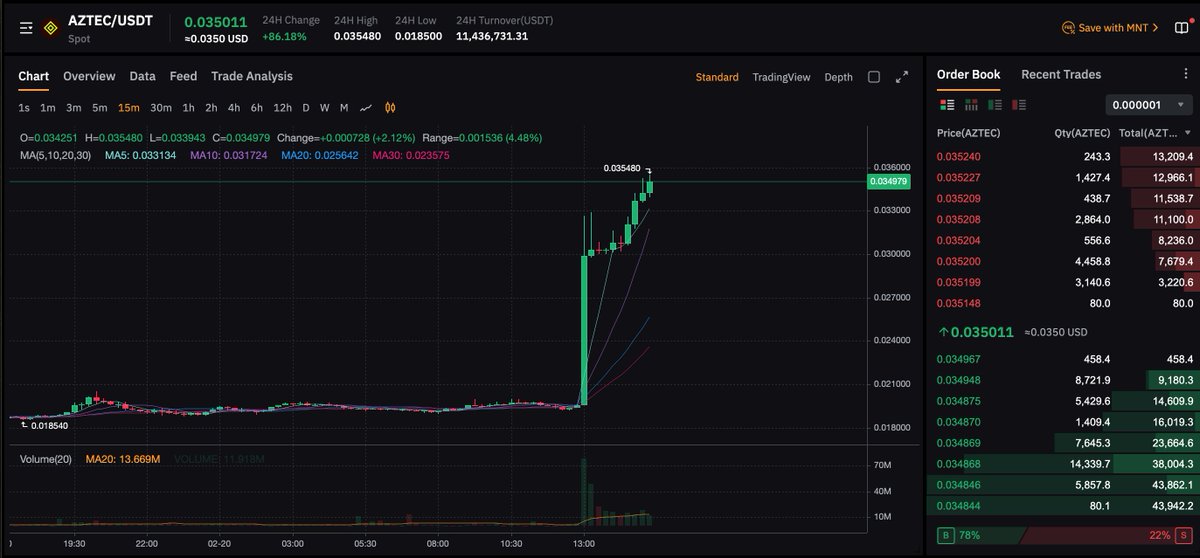Screen dimensions: 1200x558
Task: Click the Qty(AZTEC) column header
Action: pyautogui.click(x=1082, y=133)
